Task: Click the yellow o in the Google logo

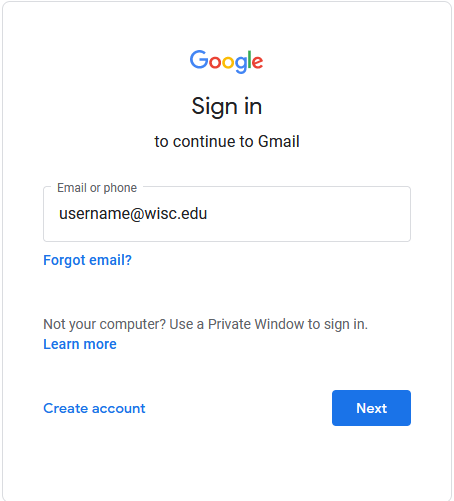Action: click(228, 62)
